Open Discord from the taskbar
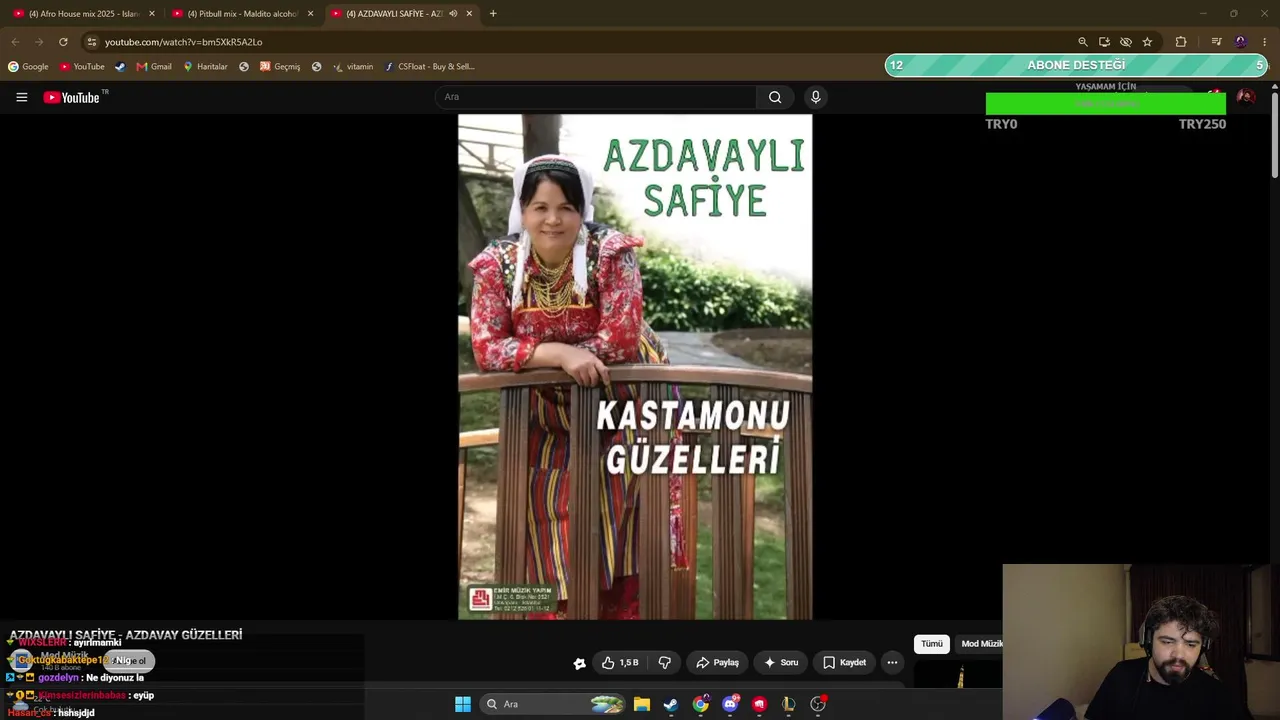1280x720 pixels. click(730, 704)
